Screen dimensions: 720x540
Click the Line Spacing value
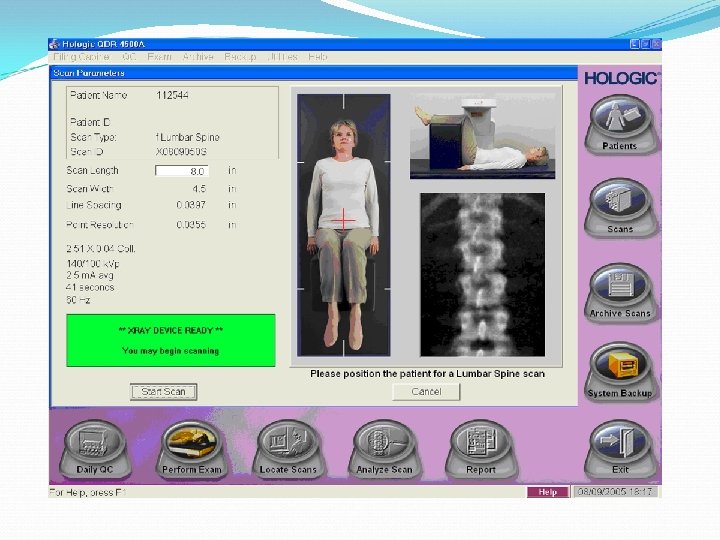[191, 205]
